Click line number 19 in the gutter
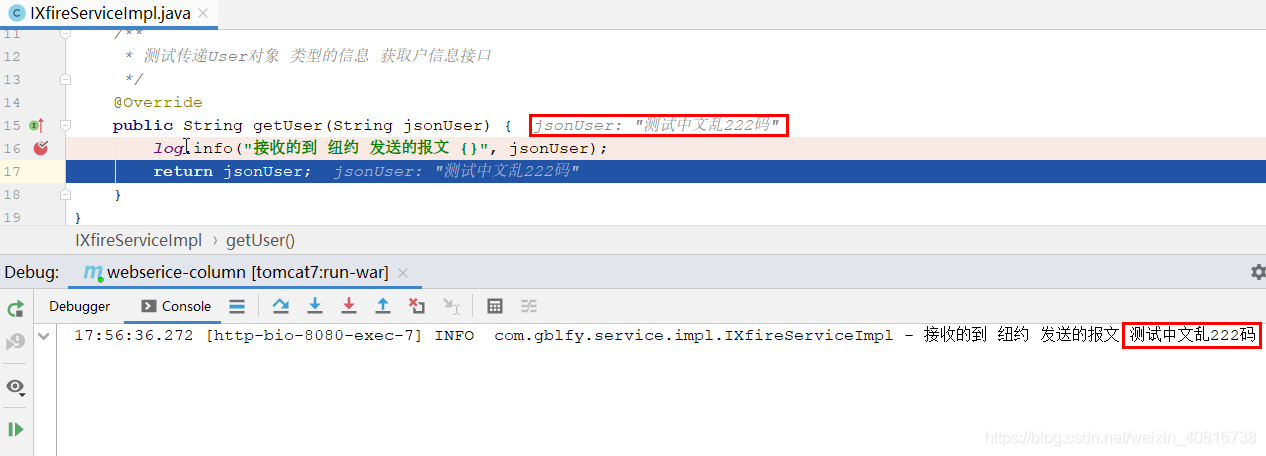The width and height of the screenshot is (1266, 456). 12,217
